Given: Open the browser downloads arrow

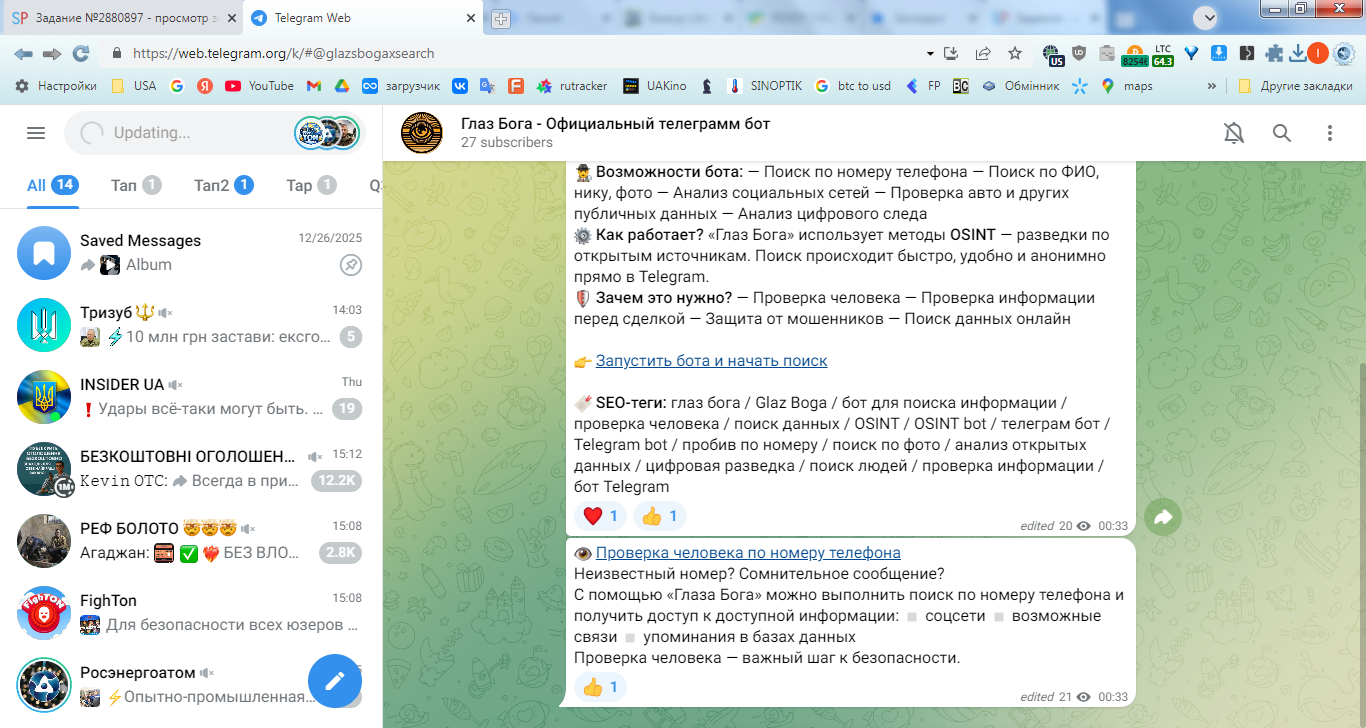Looking at the screenshot, I should coord(1298,53).
